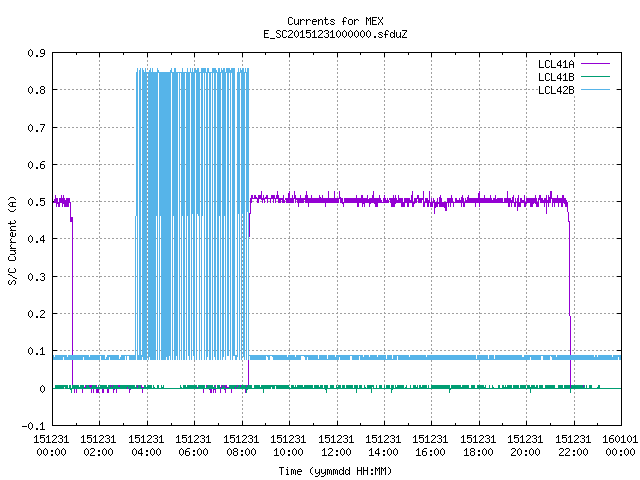Click the 151231 22:00 time tick label
Viewport: 640px width, 480px height.
[x=573, y=445]
